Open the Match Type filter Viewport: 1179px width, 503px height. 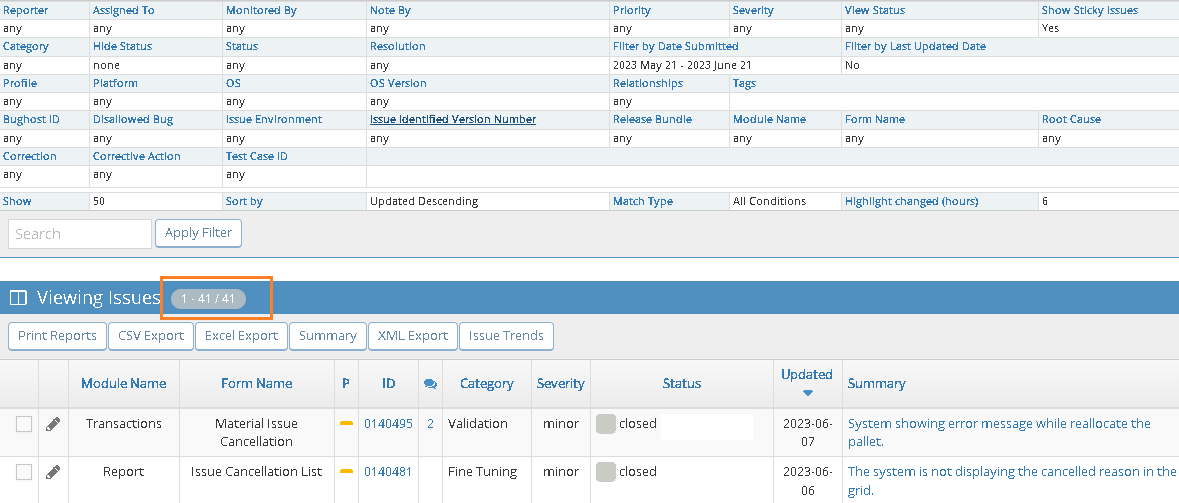coord(643,202)
